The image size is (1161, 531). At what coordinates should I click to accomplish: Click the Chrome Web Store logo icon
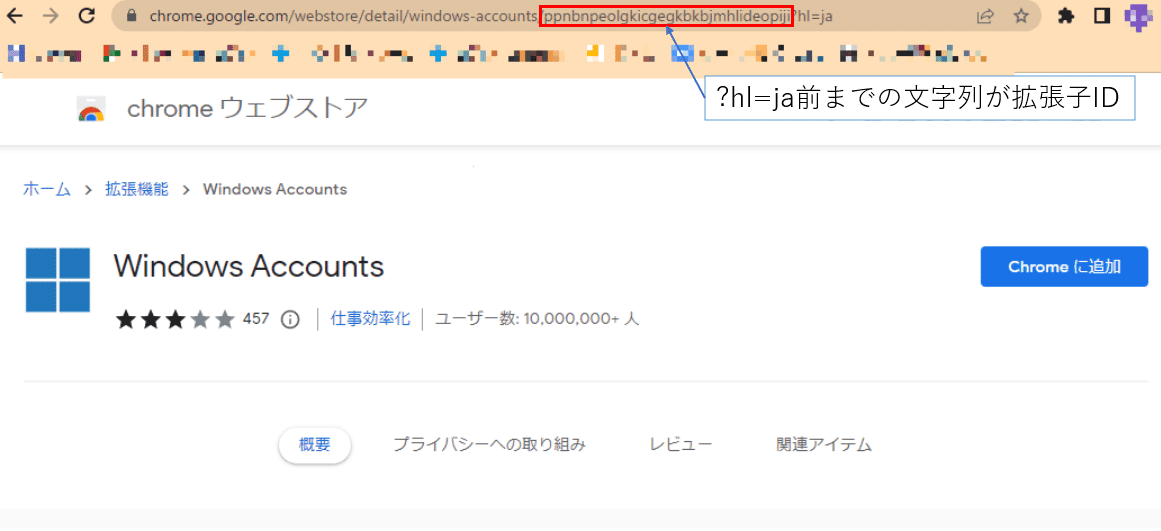pyautogui.click(x=91, y=109)
